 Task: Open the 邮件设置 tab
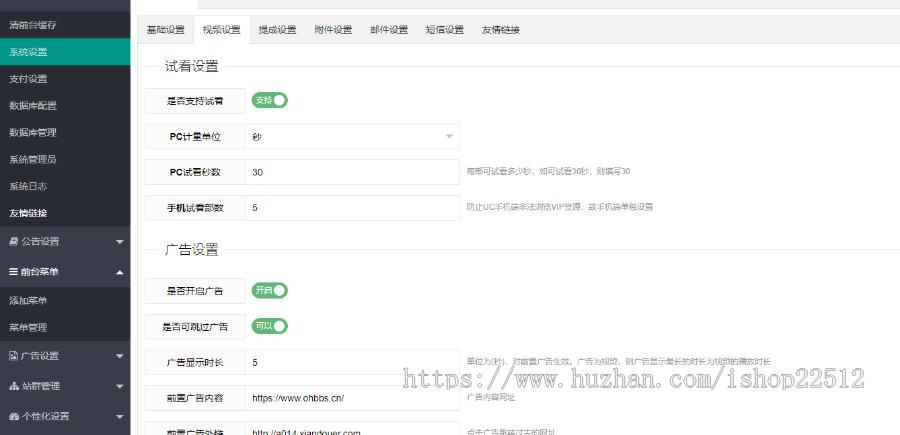pyautogui.click(x=389, y=30)
